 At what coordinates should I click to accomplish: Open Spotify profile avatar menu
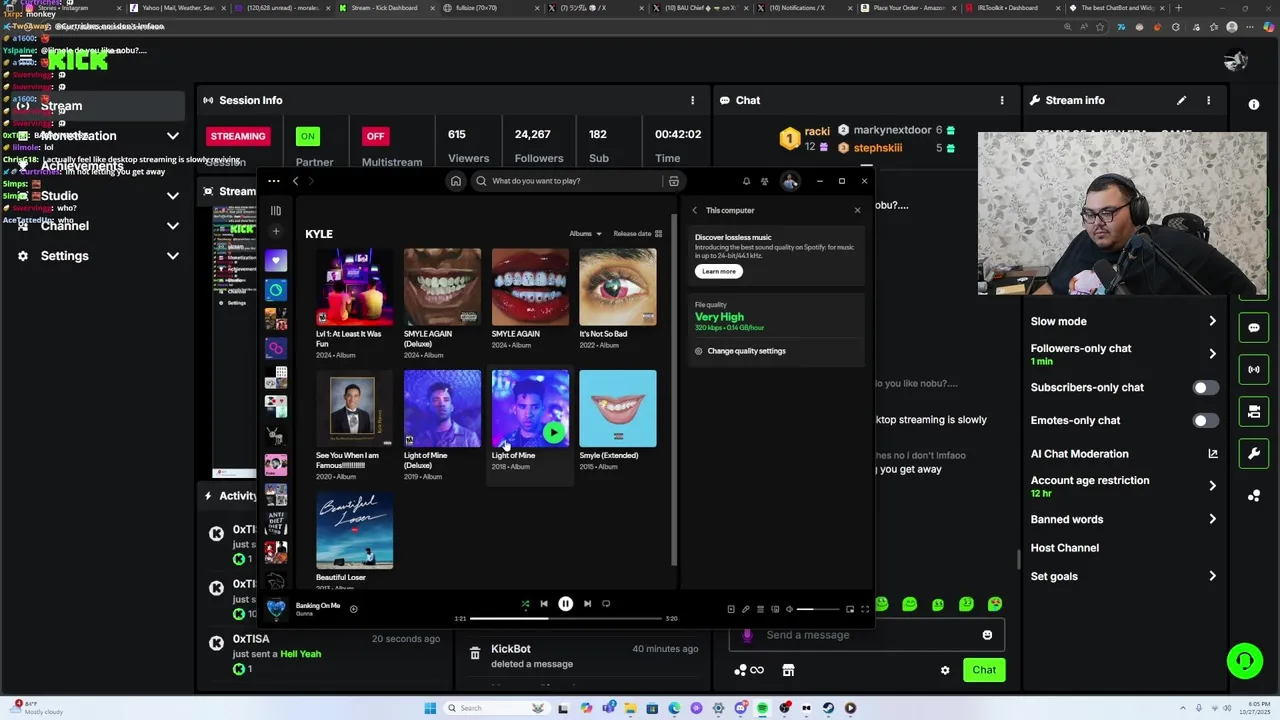tap(790, 181)
